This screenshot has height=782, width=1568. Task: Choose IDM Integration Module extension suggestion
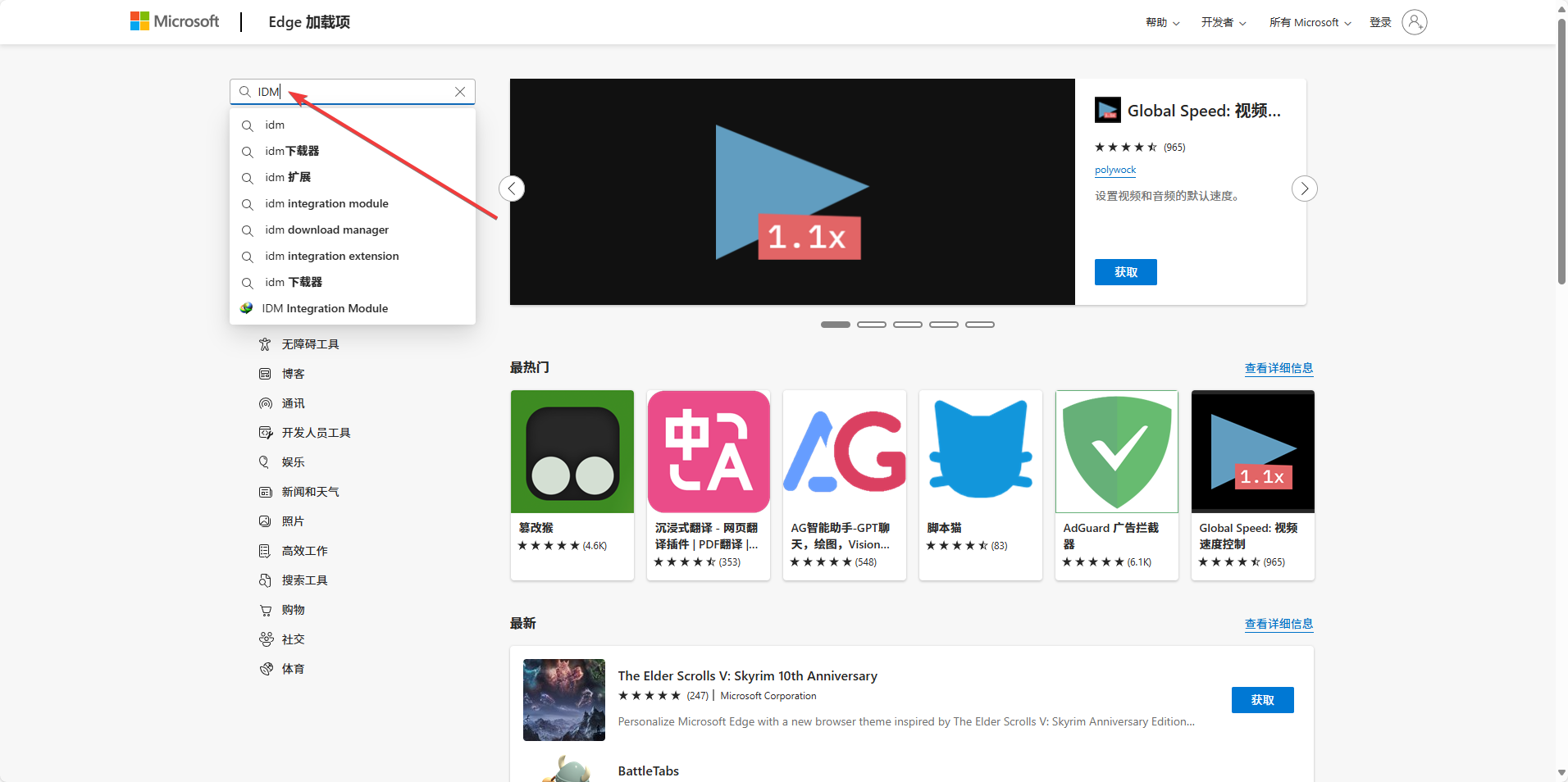[x=353, y=308]
